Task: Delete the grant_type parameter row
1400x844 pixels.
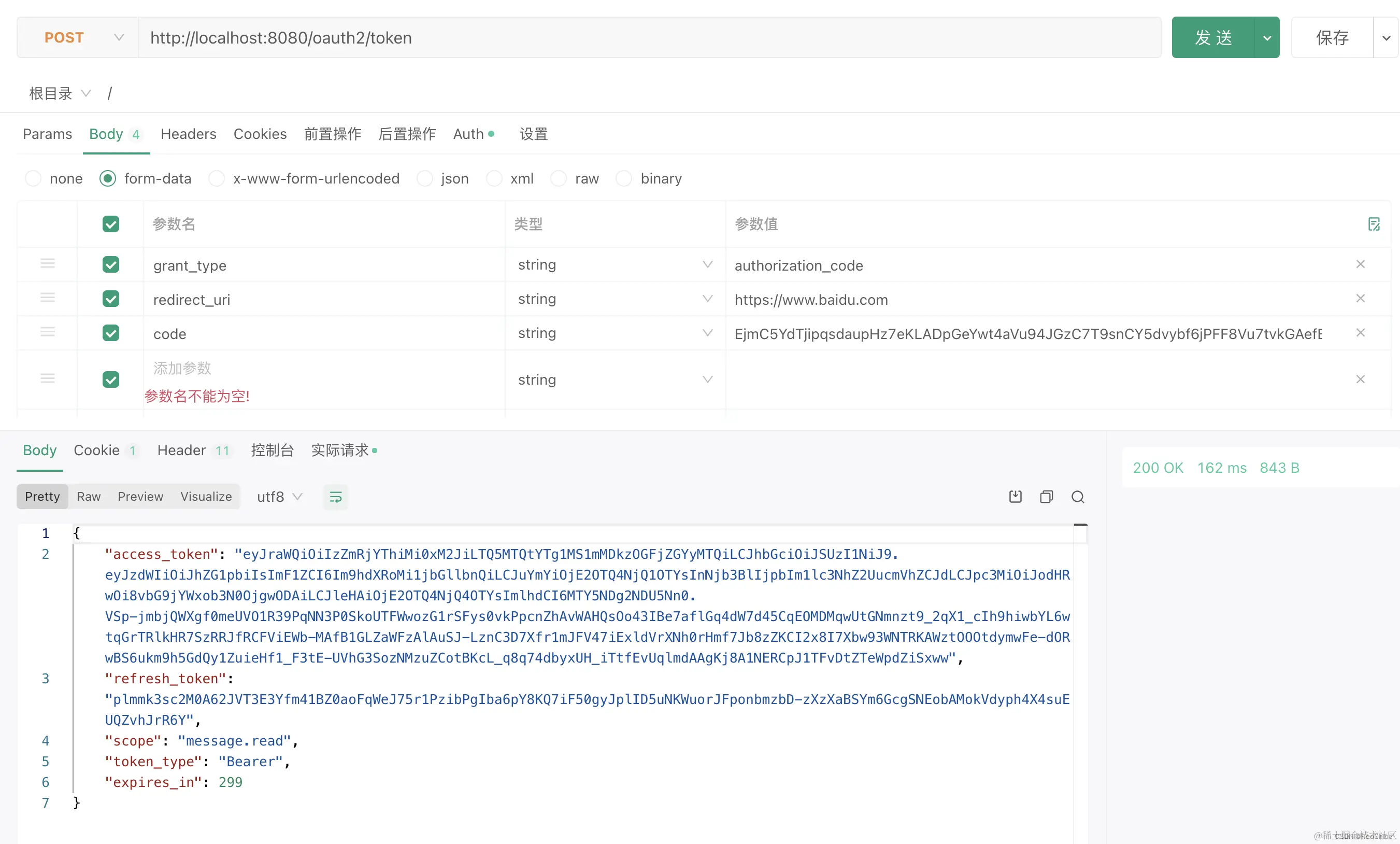Action: tap(1360, 264)
